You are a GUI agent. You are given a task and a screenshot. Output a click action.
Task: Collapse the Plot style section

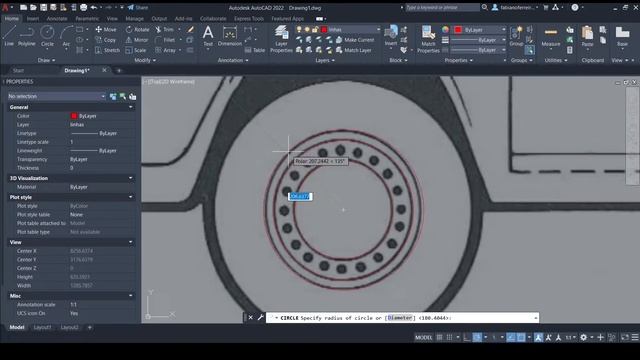(x=131, y=197)
